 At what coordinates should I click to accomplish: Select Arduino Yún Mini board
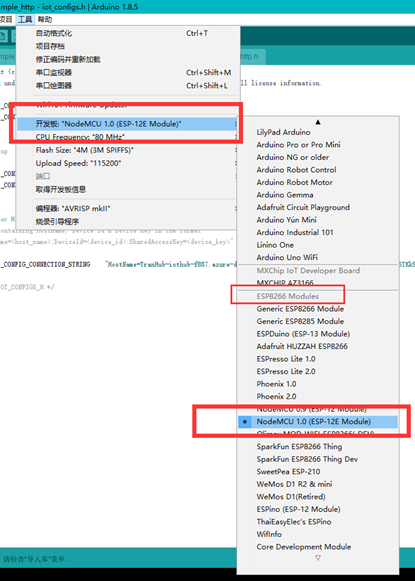[318, 220]
